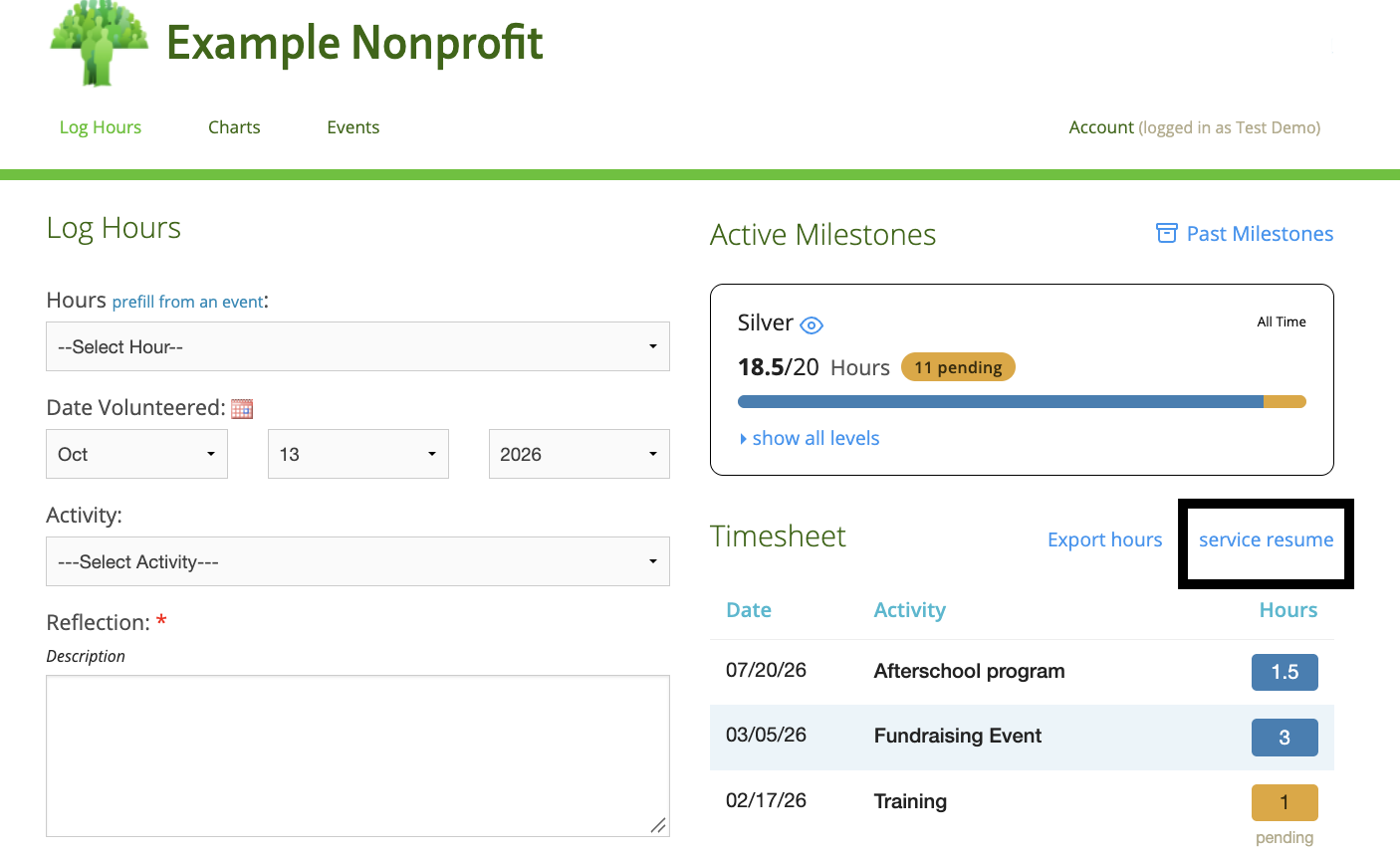Open the year dropdown showing 2026

[x=579, y=454]
